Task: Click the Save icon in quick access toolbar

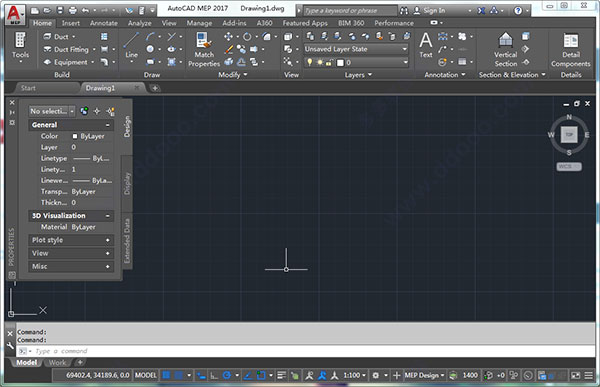Action: (x=60, y=10)
